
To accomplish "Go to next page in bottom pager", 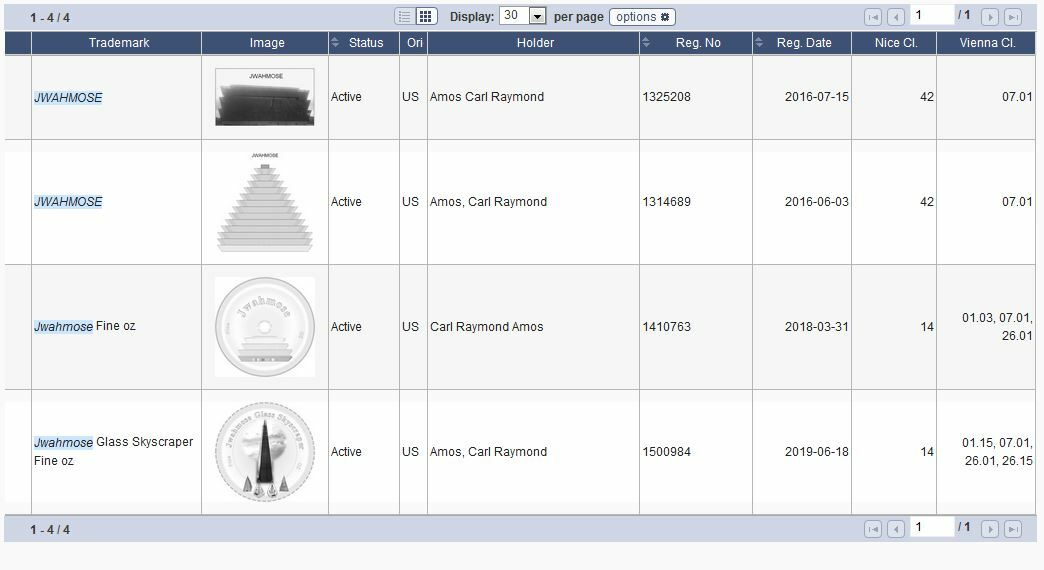I will click(990, 529).
